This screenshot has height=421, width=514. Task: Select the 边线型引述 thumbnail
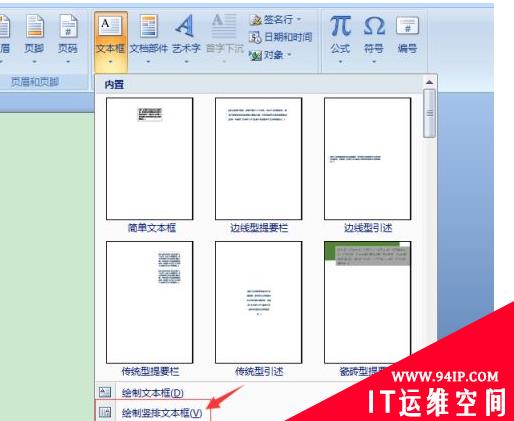368,159
